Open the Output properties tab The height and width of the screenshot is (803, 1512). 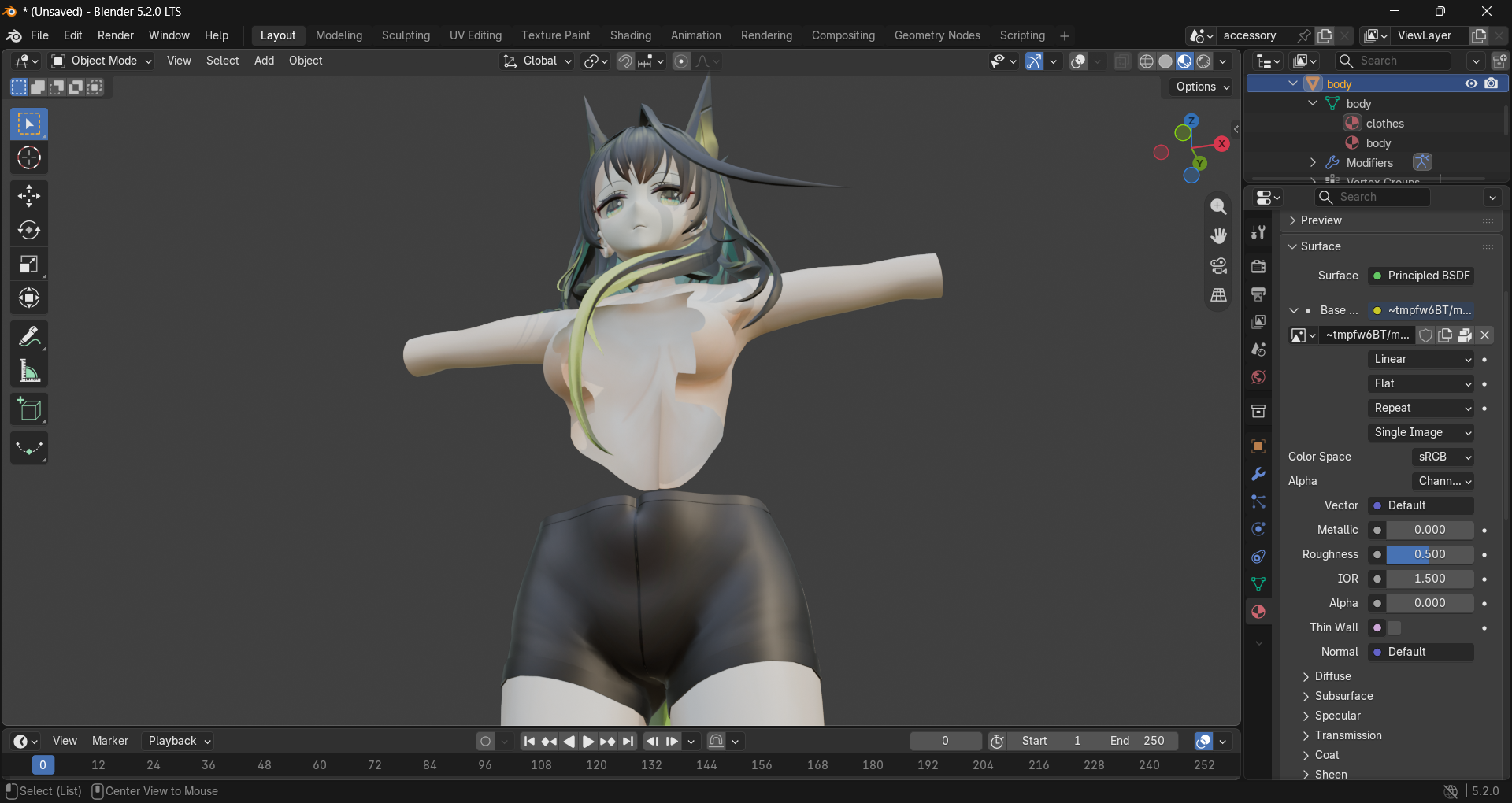(x=1258, y=294)
